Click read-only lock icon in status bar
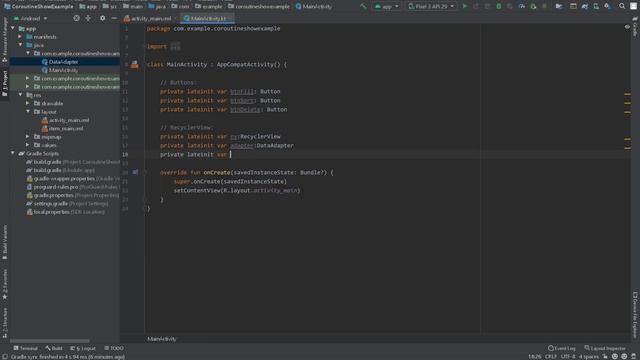Image resolution: width=640 pixels, height=360 pixels. tap(605, 357)
